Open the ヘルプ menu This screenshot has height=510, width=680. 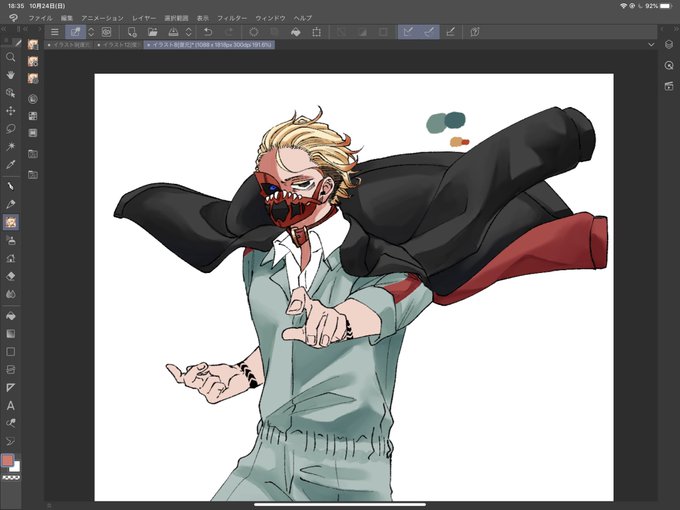click(303, 18)
